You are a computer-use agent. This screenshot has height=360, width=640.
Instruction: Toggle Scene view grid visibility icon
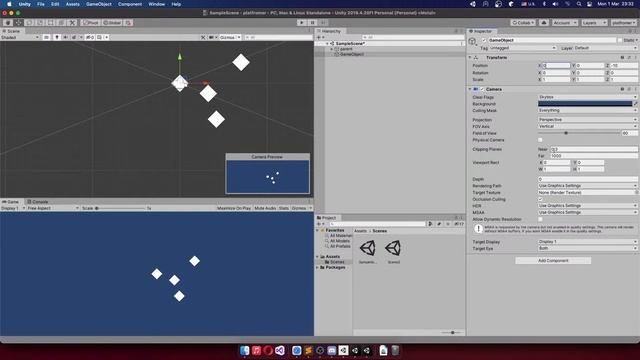[99, 37]
